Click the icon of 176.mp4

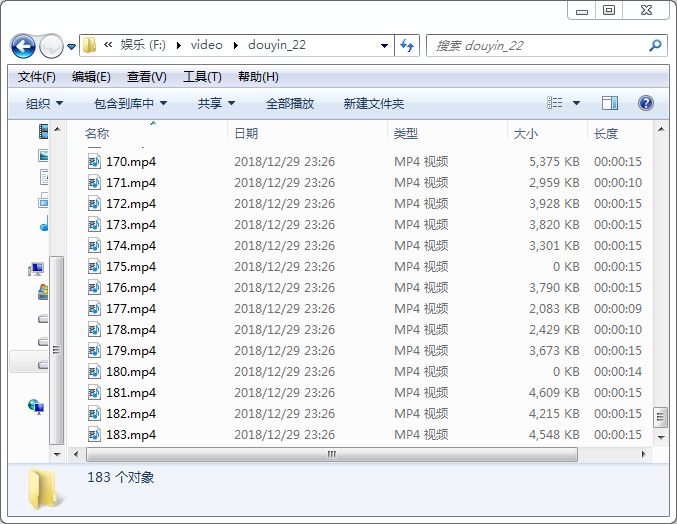[94, 287]
